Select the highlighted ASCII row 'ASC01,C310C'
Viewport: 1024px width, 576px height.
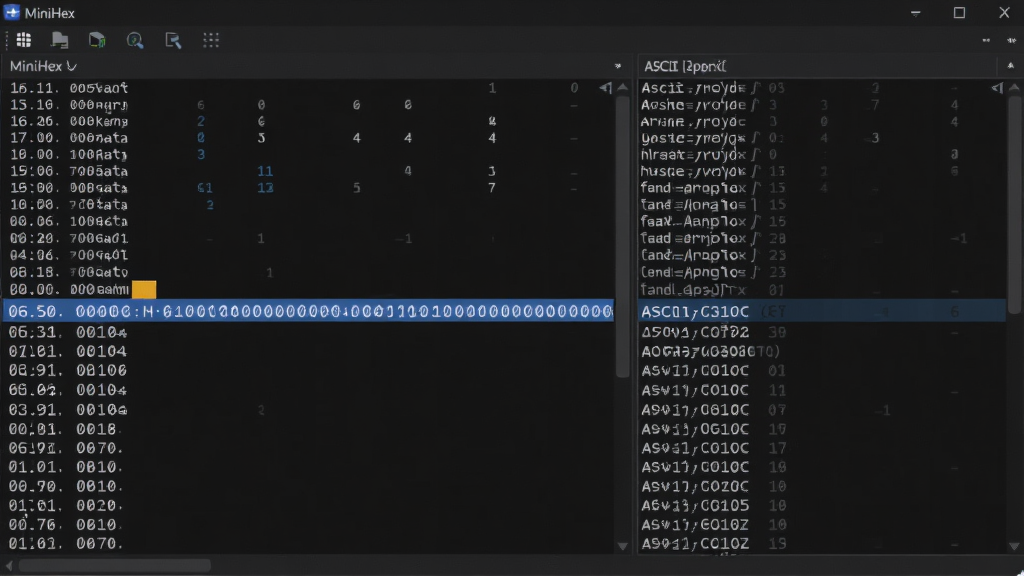(x=822, y=312)
